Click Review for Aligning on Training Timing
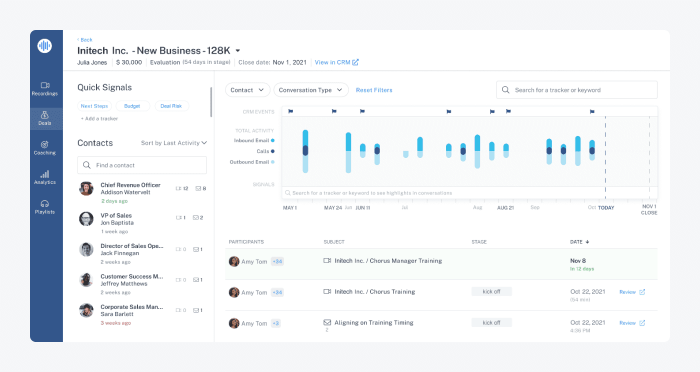 tap(632, 323)
